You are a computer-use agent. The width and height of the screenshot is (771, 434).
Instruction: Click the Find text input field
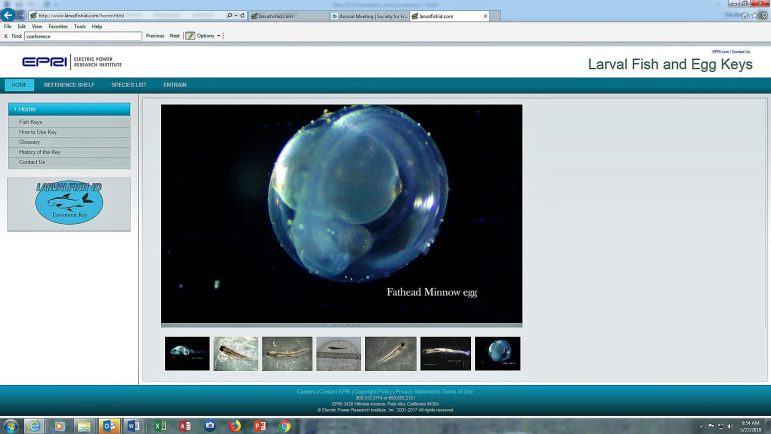click(x=83, y=36)
